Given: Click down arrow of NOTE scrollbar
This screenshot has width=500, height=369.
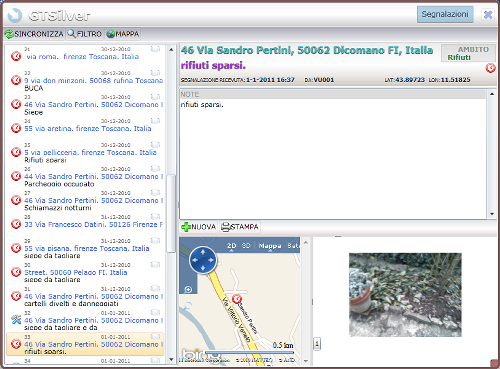Looking at the screenshot, I should (x=492, y=214).
